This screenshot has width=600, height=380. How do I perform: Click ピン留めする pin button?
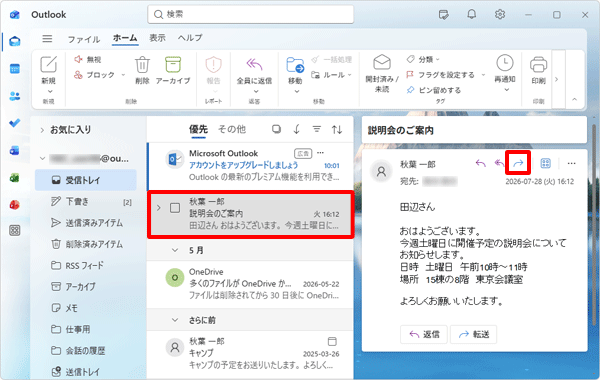click(434, 90)
